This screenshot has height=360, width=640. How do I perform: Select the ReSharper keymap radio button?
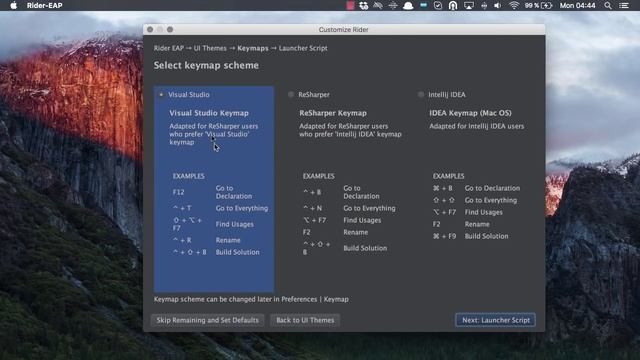(x=291, y=95)
